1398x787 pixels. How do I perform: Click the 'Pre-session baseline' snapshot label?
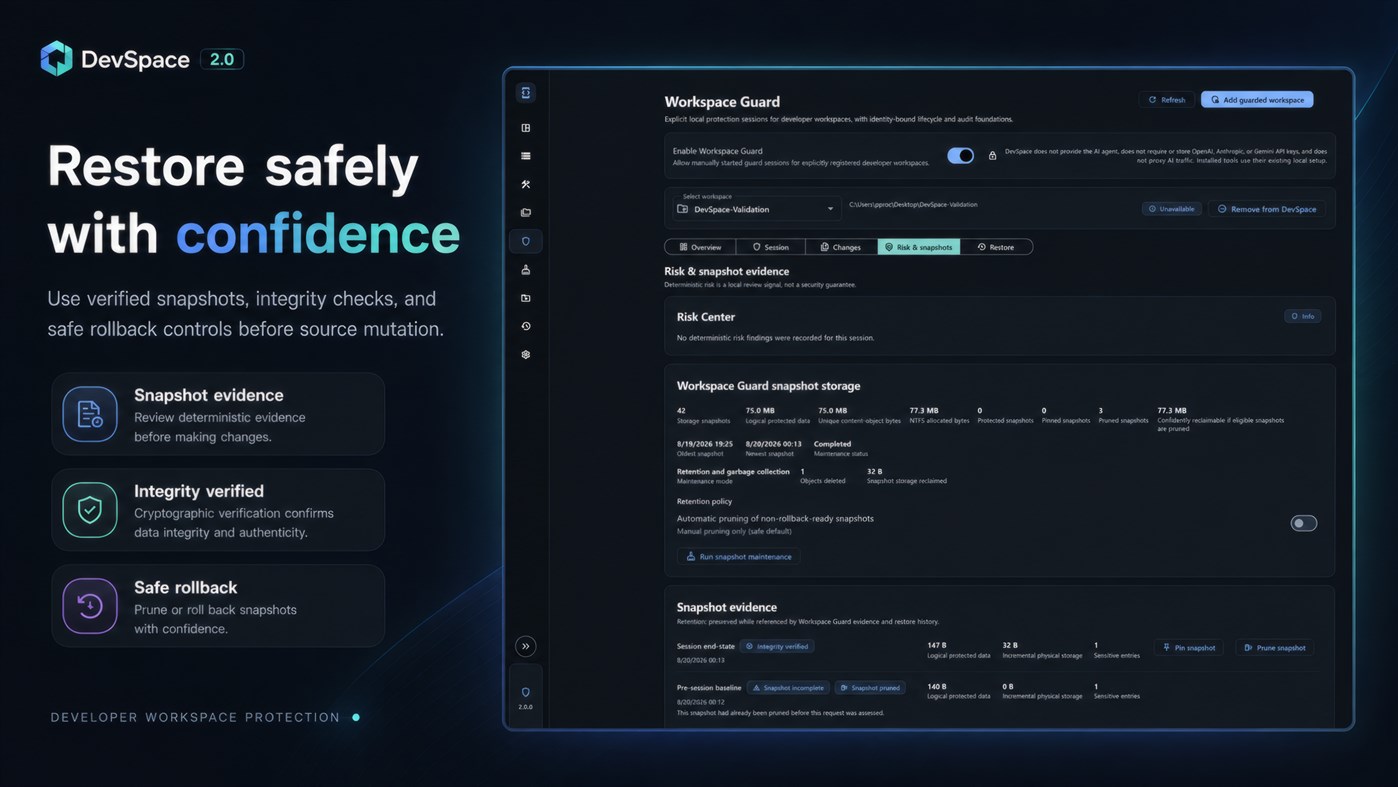tap(709, 688)
